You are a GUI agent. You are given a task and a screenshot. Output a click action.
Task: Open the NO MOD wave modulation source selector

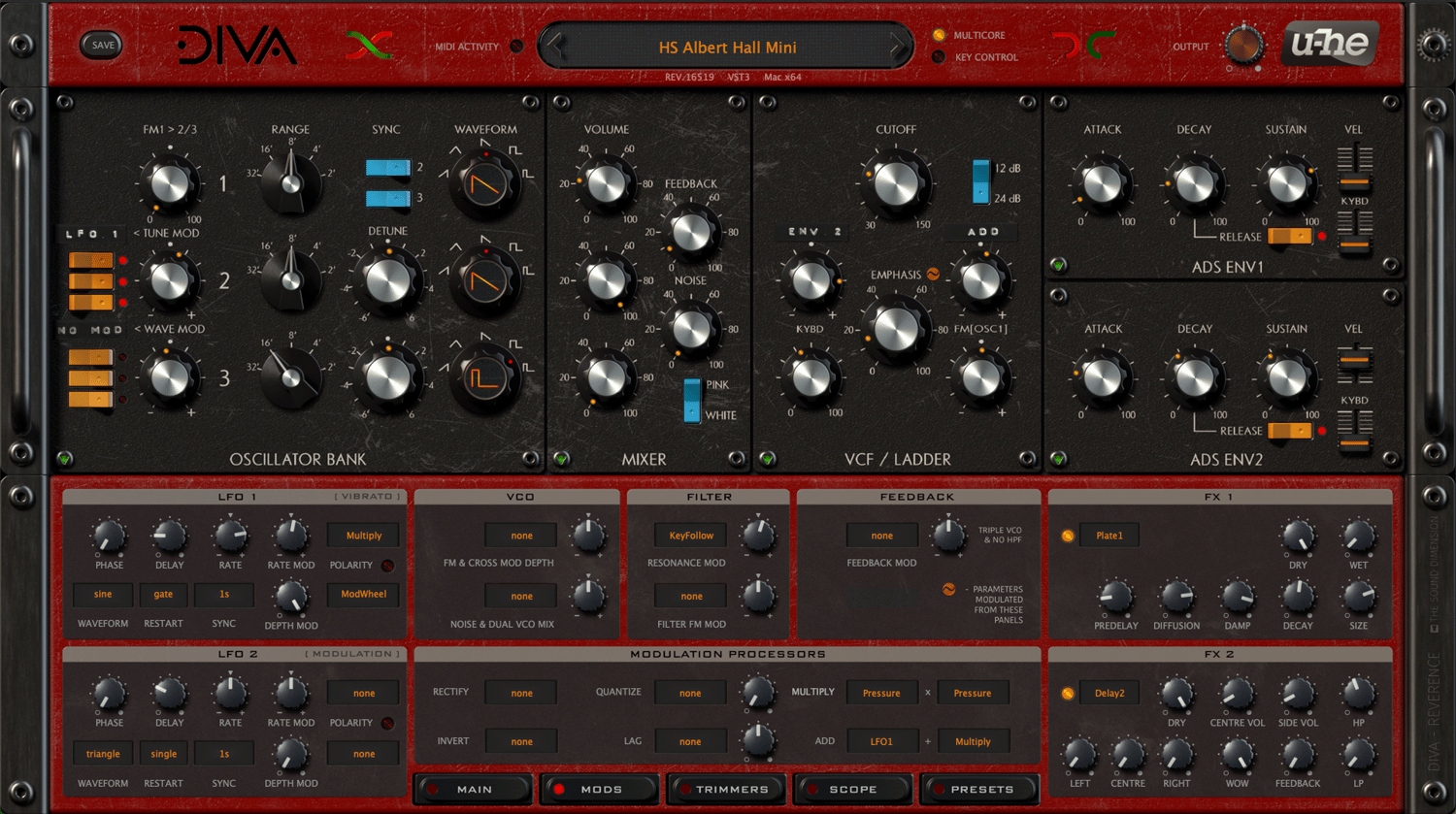tap(90, 330)
